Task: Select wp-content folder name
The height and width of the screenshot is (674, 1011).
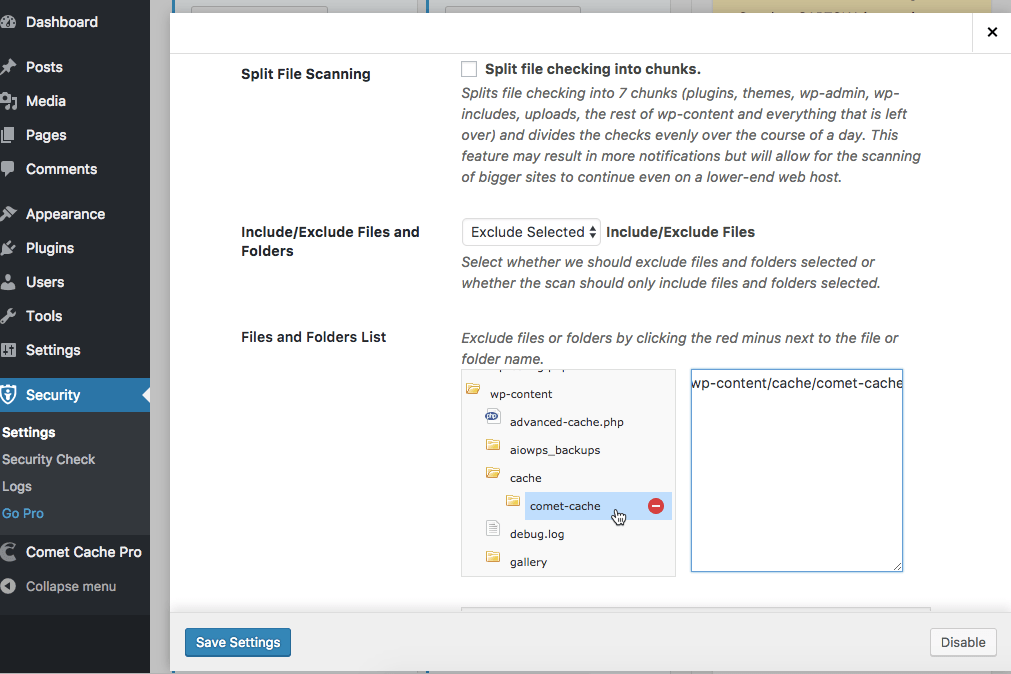Action: pos(521,394)
